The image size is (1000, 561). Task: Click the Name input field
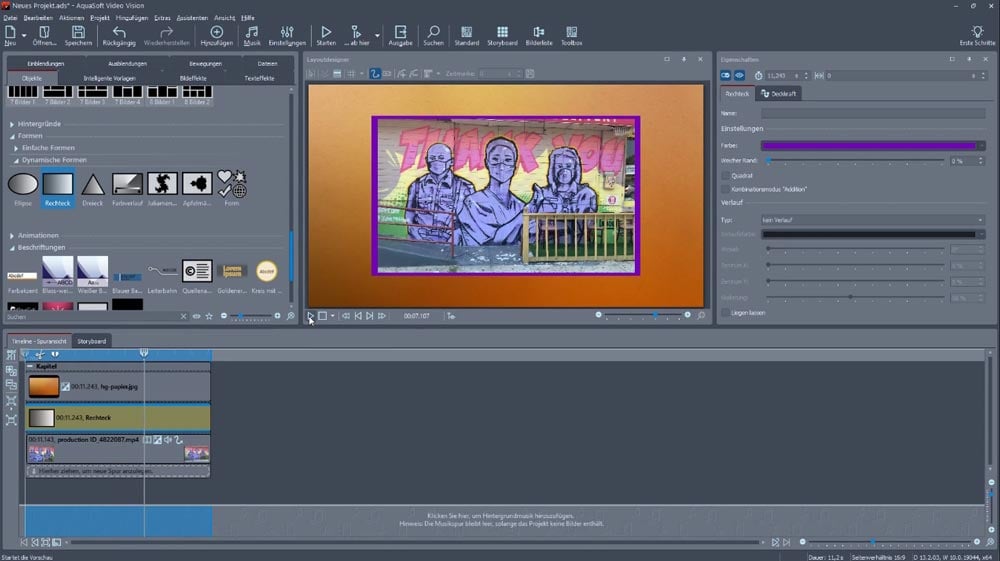[872, 114]
